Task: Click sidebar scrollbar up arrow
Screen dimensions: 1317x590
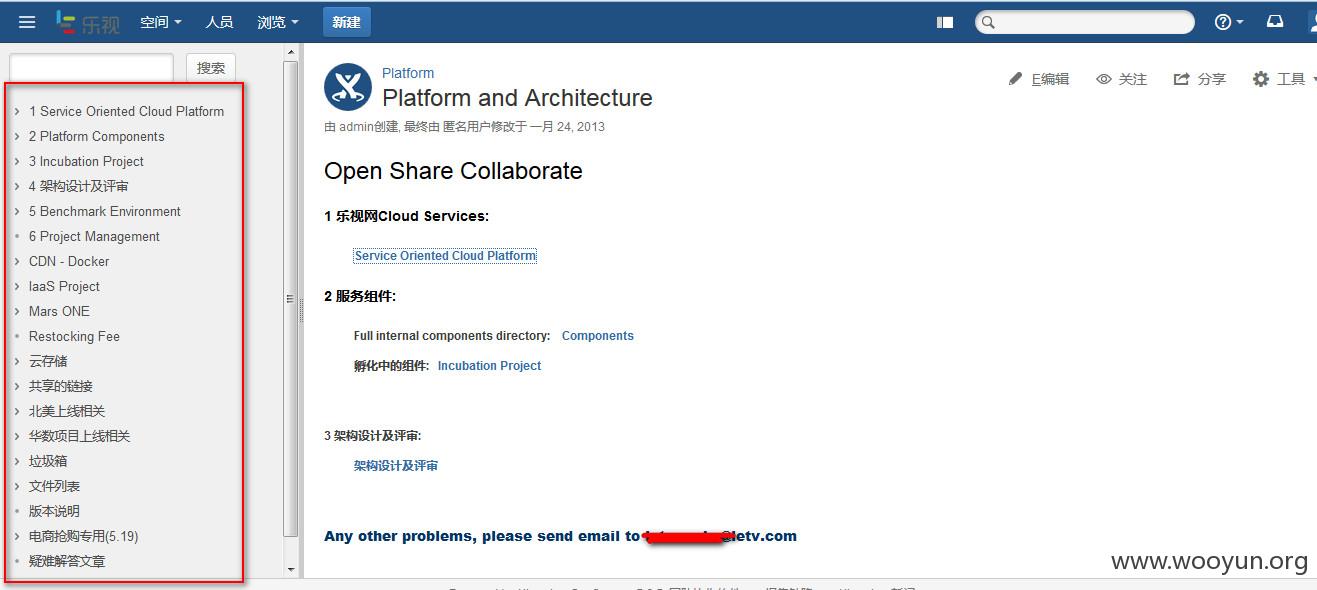Action: click(x=291, y=50)
